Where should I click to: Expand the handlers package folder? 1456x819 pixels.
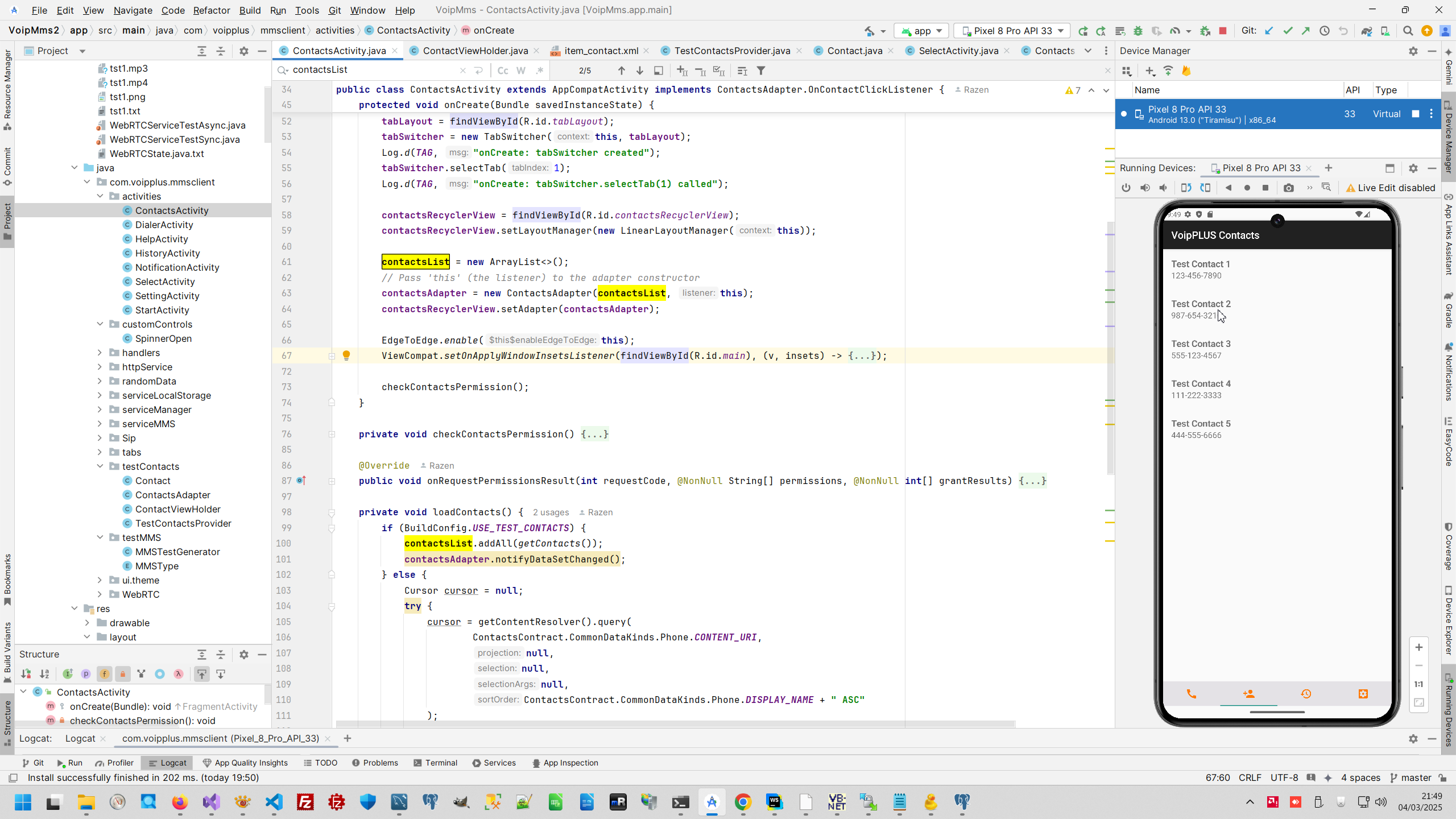tap(100, 353)
